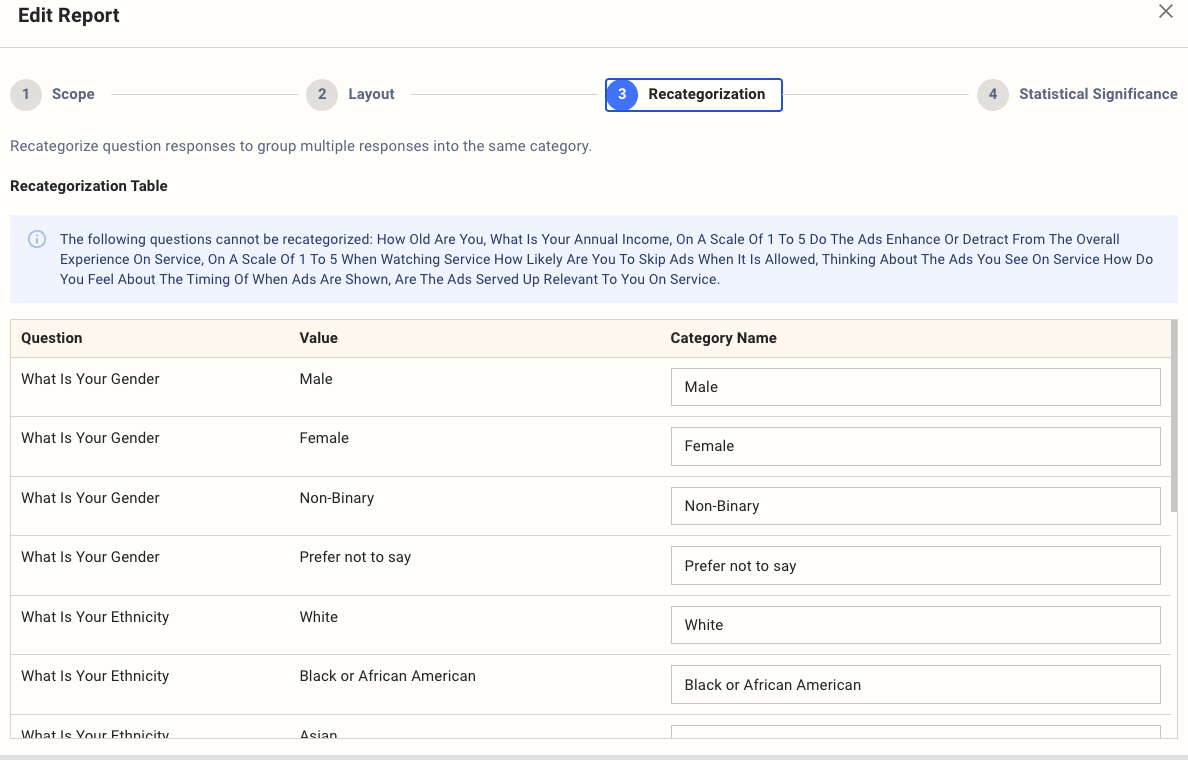This screenshot has width=1188, height=760.
Task: Stay on the Recategorization step
Action: point(707,94)
